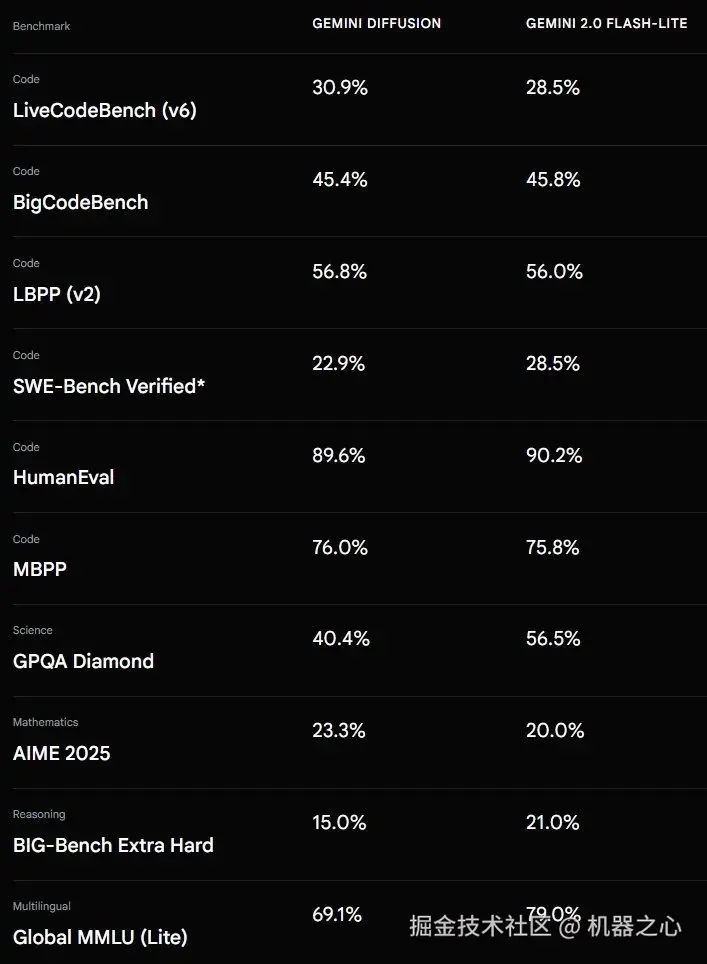Click the 30.9% LiveCodeBench Diffusion score

(340, 87)
